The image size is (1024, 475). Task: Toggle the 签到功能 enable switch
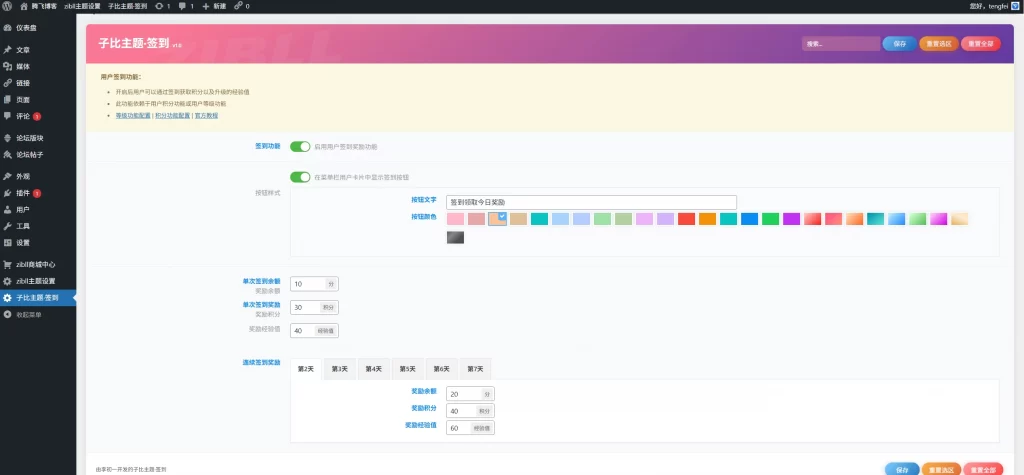300,146
